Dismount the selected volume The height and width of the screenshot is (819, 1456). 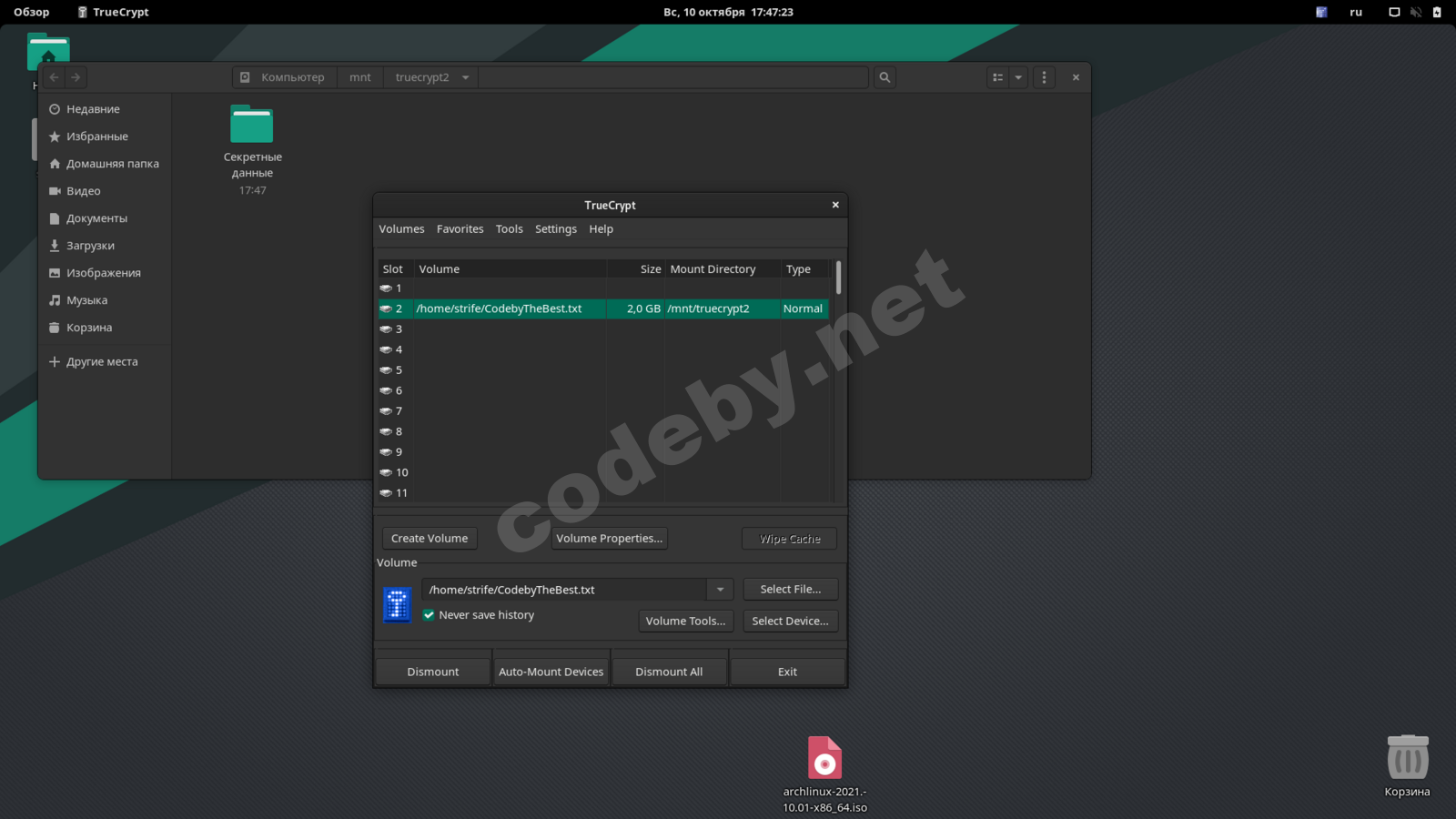[x=433, y=672]
